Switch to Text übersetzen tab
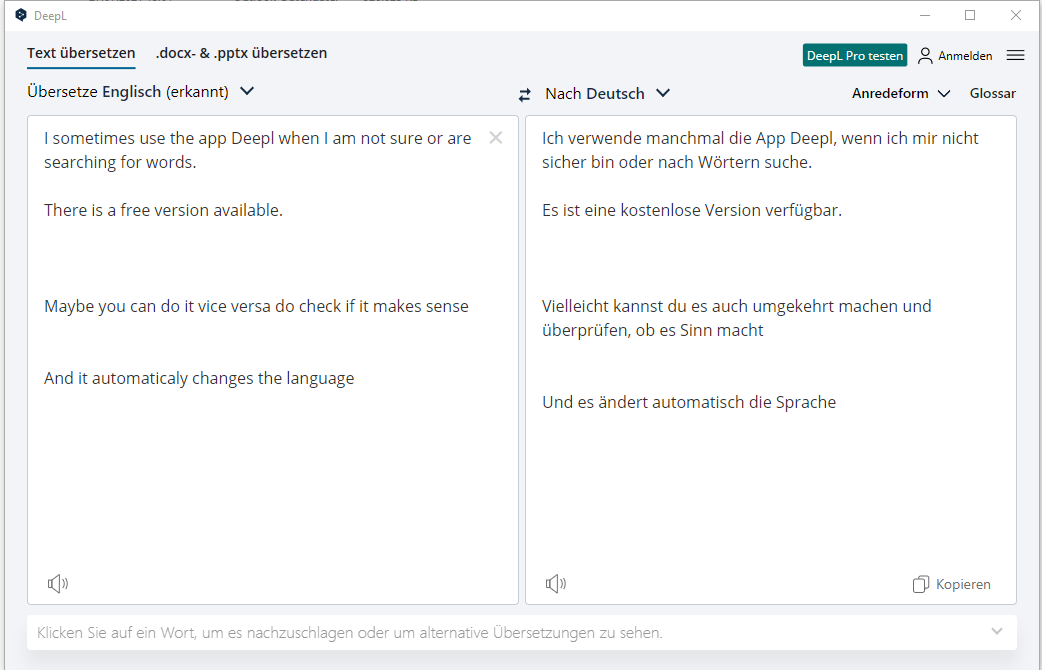 click(81, 53)
